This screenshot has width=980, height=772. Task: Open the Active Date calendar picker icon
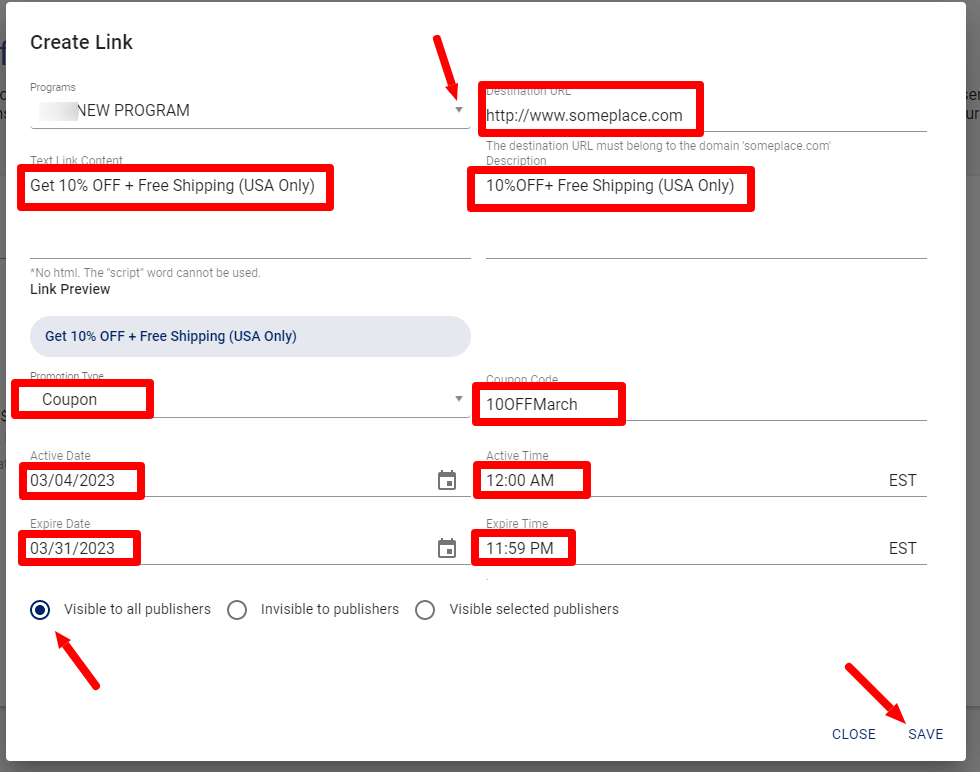click(x=447, y=480)
